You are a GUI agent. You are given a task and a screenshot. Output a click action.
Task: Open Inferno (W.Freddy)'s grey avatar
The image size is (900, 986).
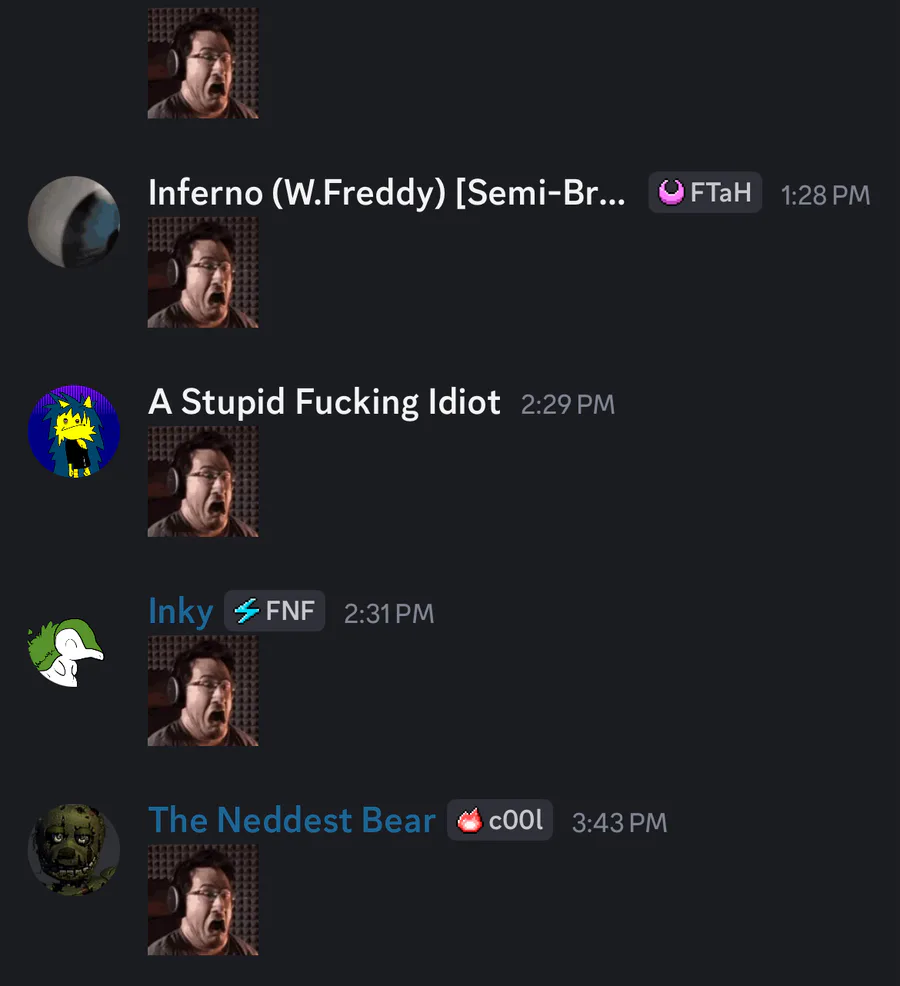click(74, 222)
